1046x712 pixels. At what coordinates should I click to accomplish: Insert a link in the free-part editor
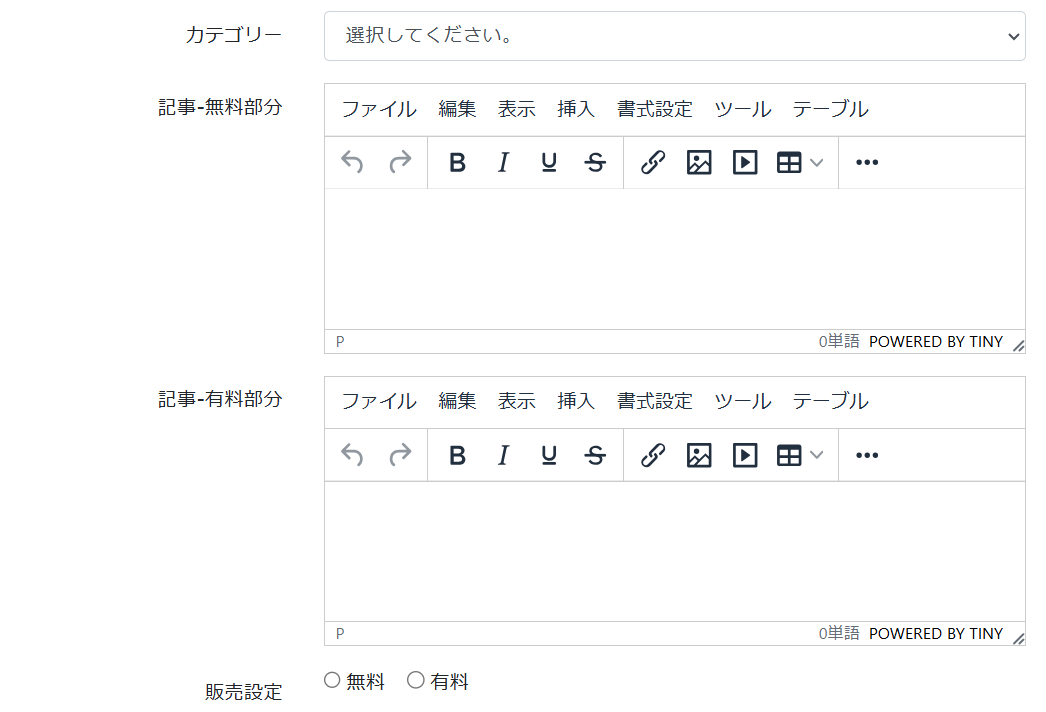coord(653,163)
